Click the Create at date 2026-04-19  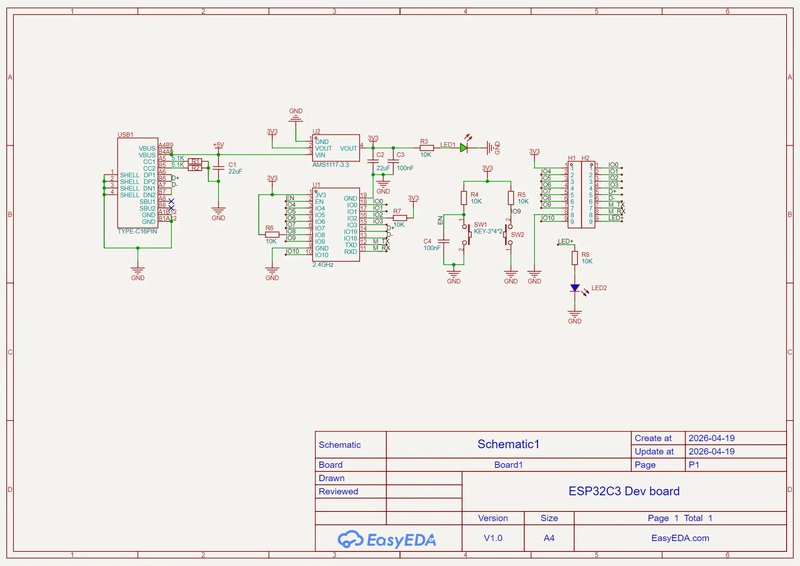click(711, 438)
